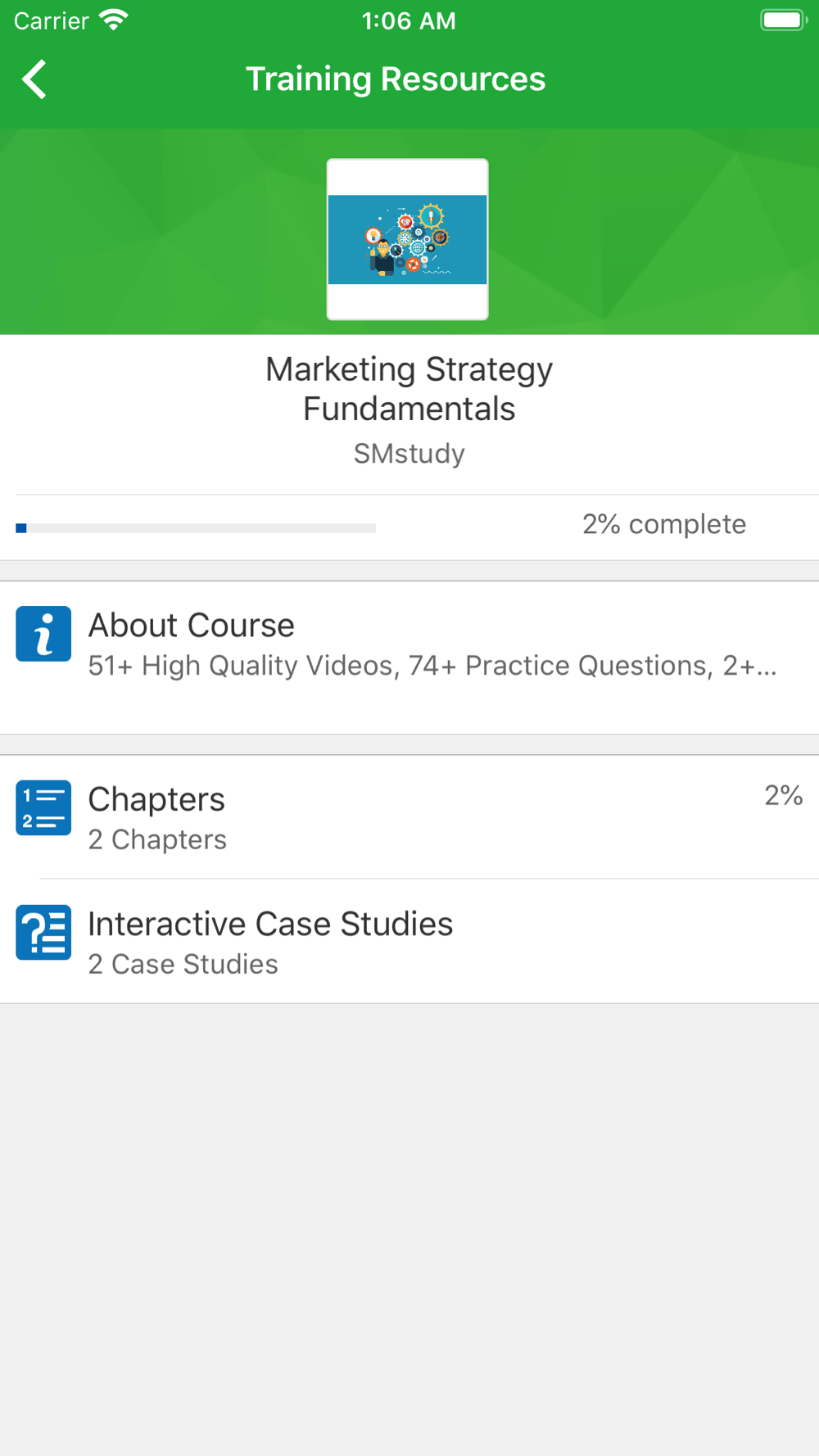This screenshot has width=819, height=1456.
Task: Tap the battery icon in the status bar
Action: 784,20
